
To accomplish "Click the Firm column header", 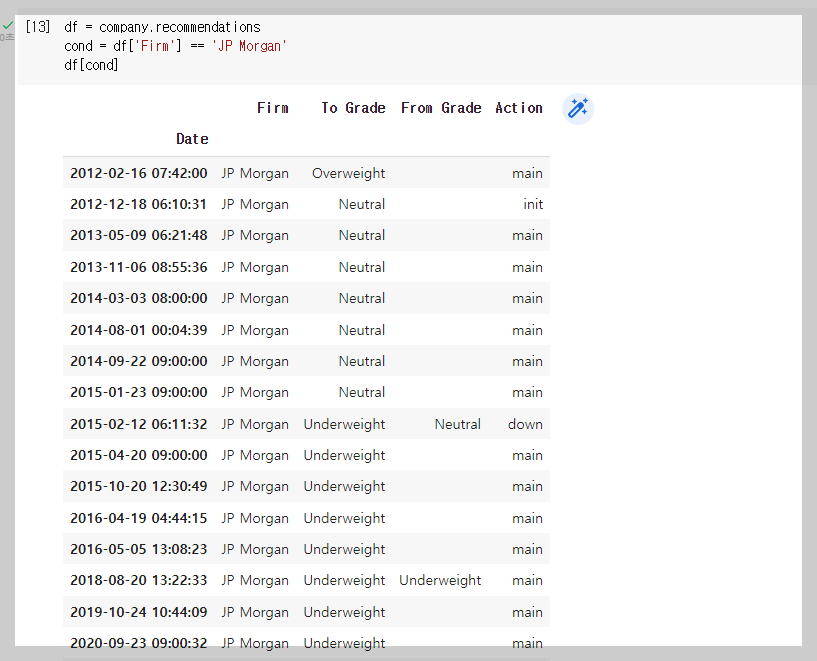I will [x=273, y=108].
